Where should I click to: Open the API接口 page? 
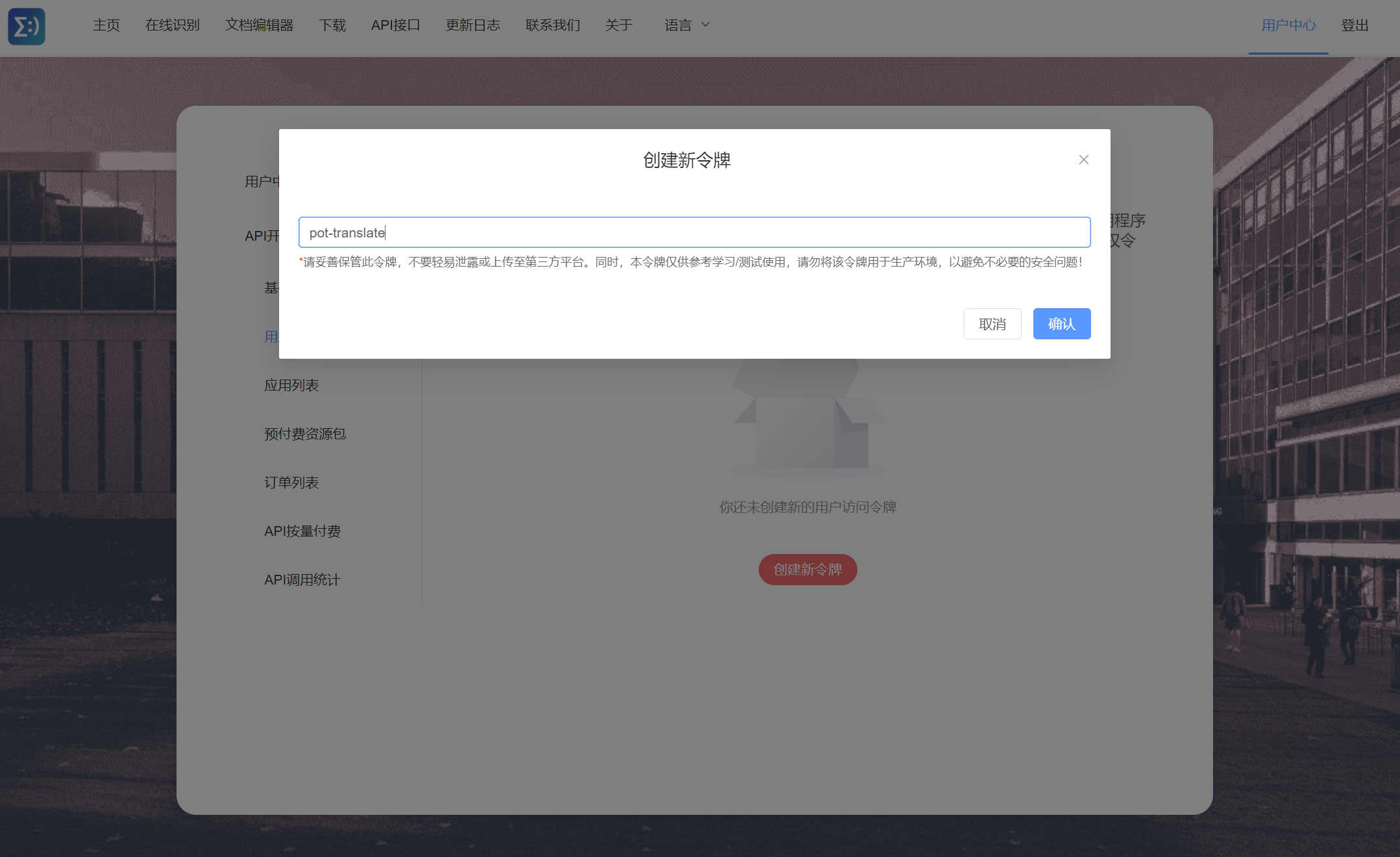tap(395, 25)
